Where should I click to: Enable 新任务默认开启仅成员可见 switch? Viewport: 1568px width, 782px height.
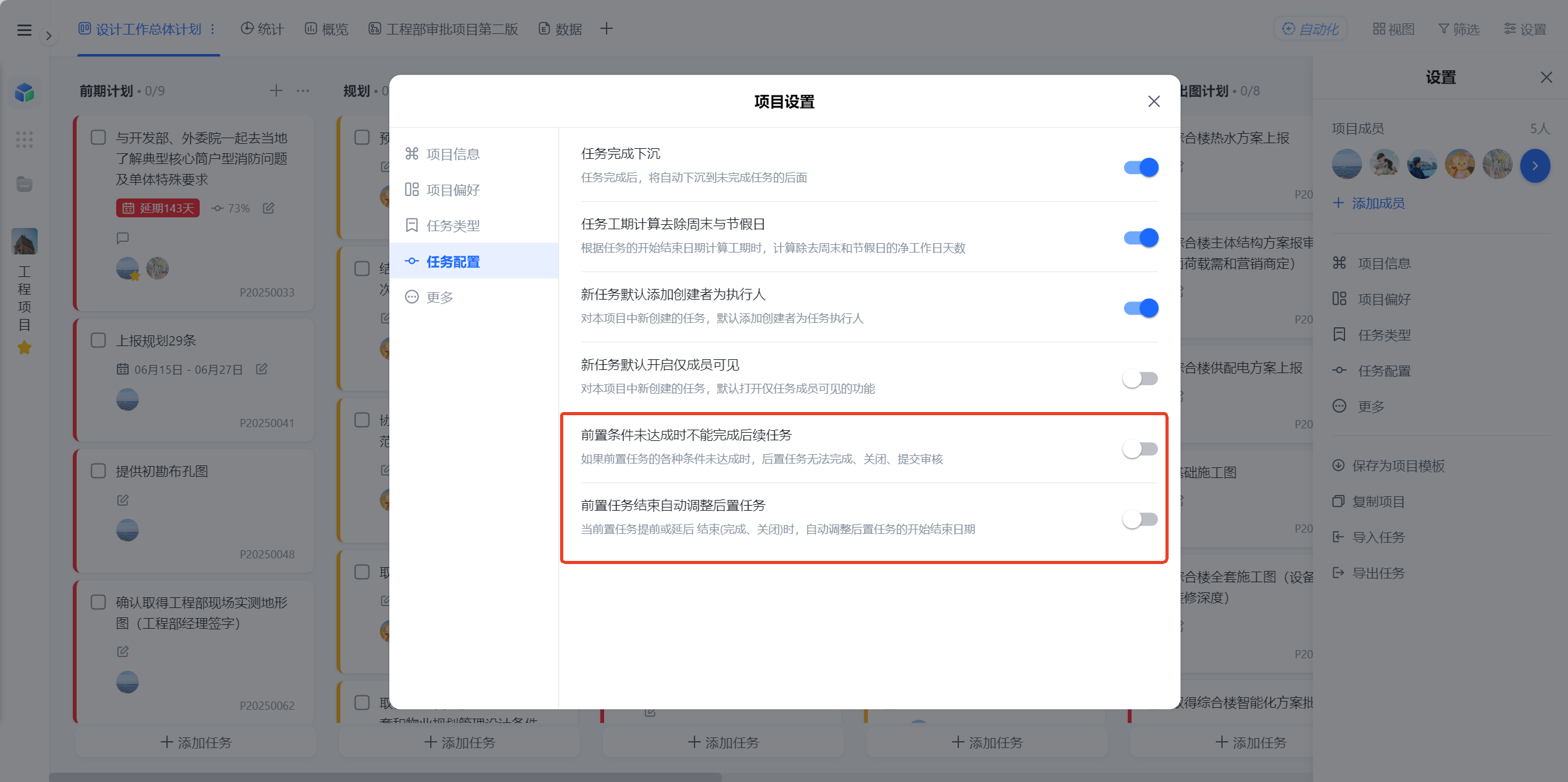click(1140, 378)
